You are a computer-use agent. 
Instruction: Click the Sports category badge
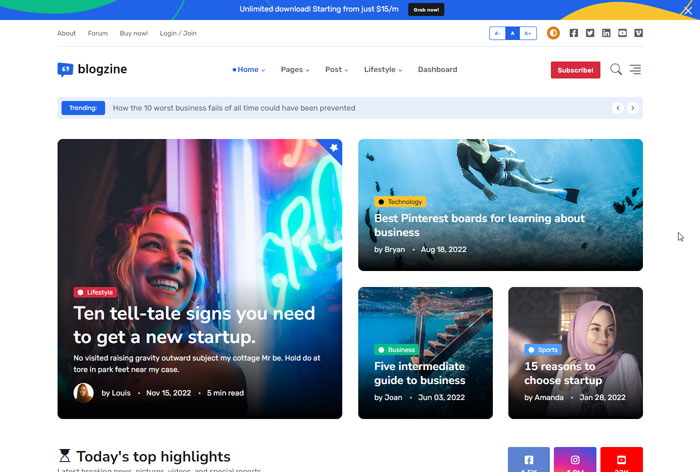(543, 350)
